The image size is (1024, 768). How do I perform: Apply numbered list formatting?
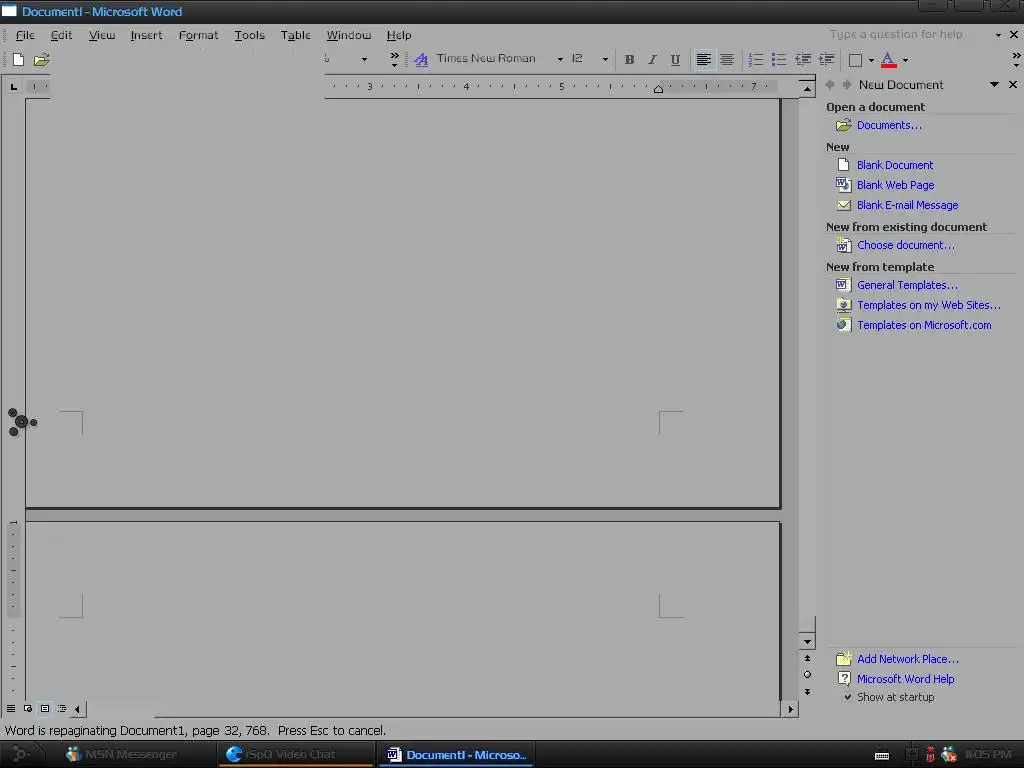pos(756,59)
